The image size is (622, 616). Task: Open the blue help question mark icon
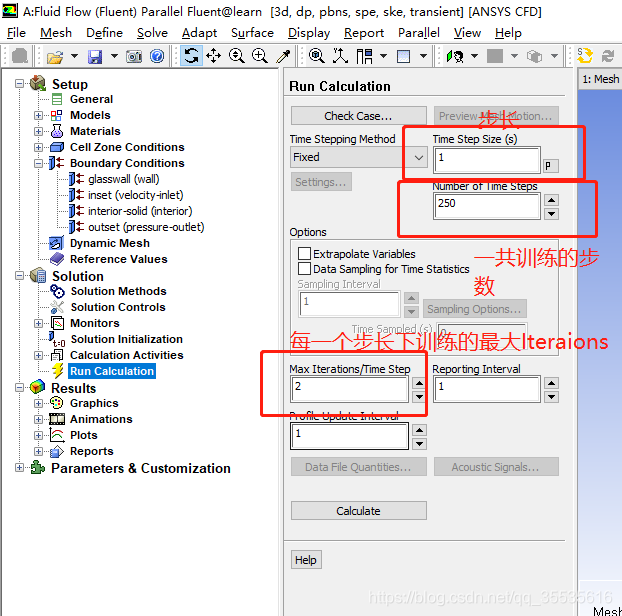pyautogui.click(x=157, y=56)
